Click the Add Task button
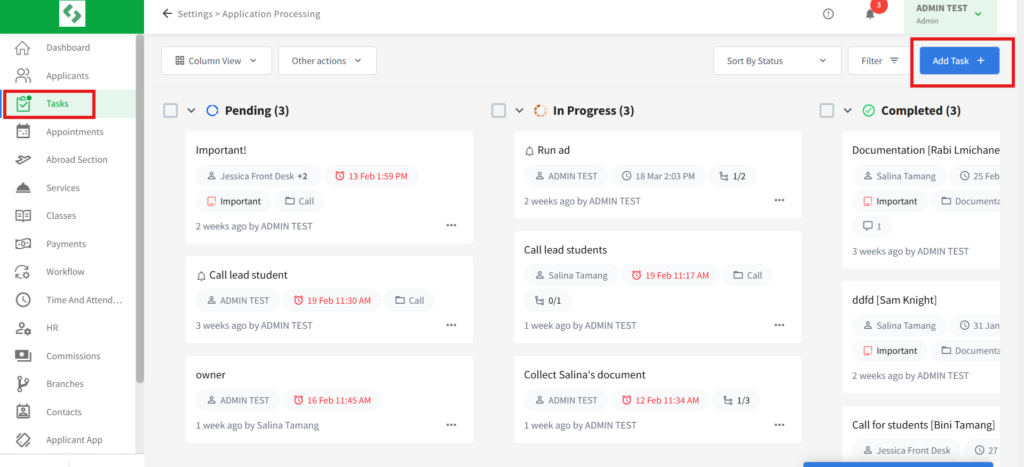The width and height of the screenshot is (1024, 467). (958, 61)
